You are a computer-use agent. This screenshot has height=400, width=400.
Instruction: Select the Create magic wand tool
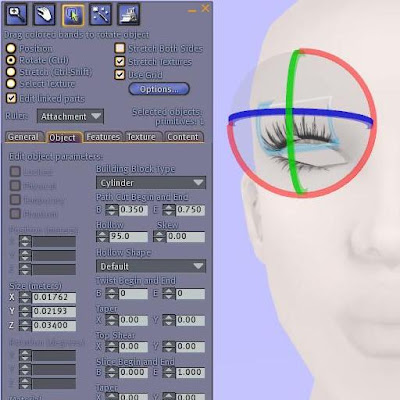click(x=101, y=14)
